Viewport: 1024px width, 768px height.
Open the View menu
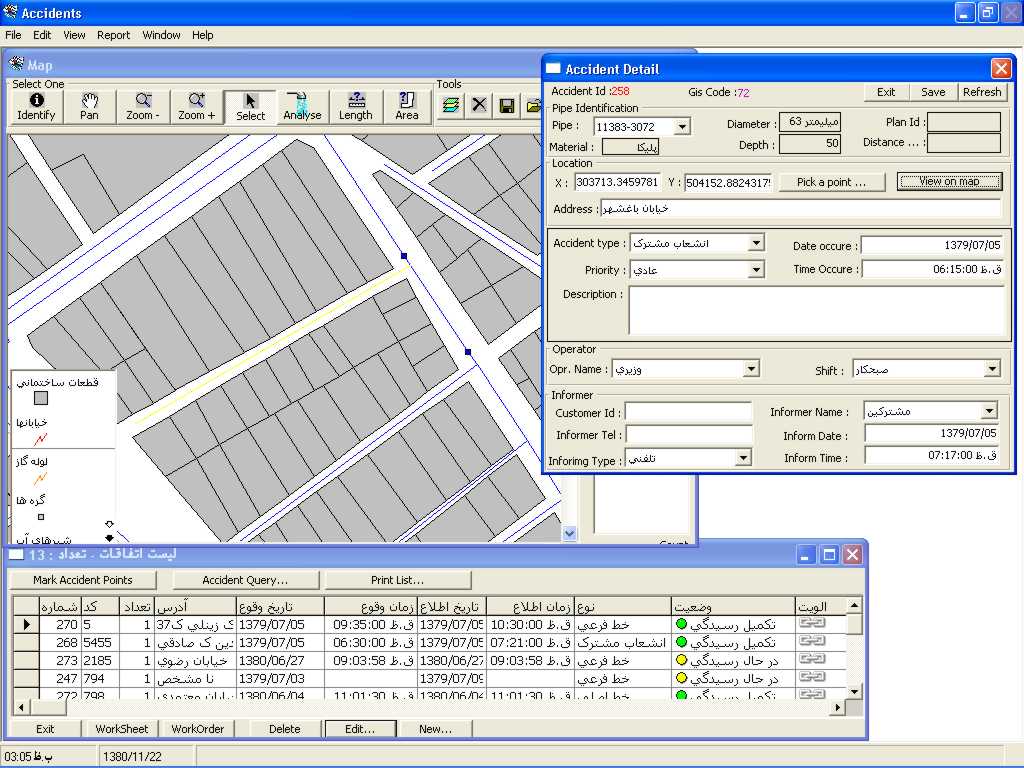tap(74, 35)
